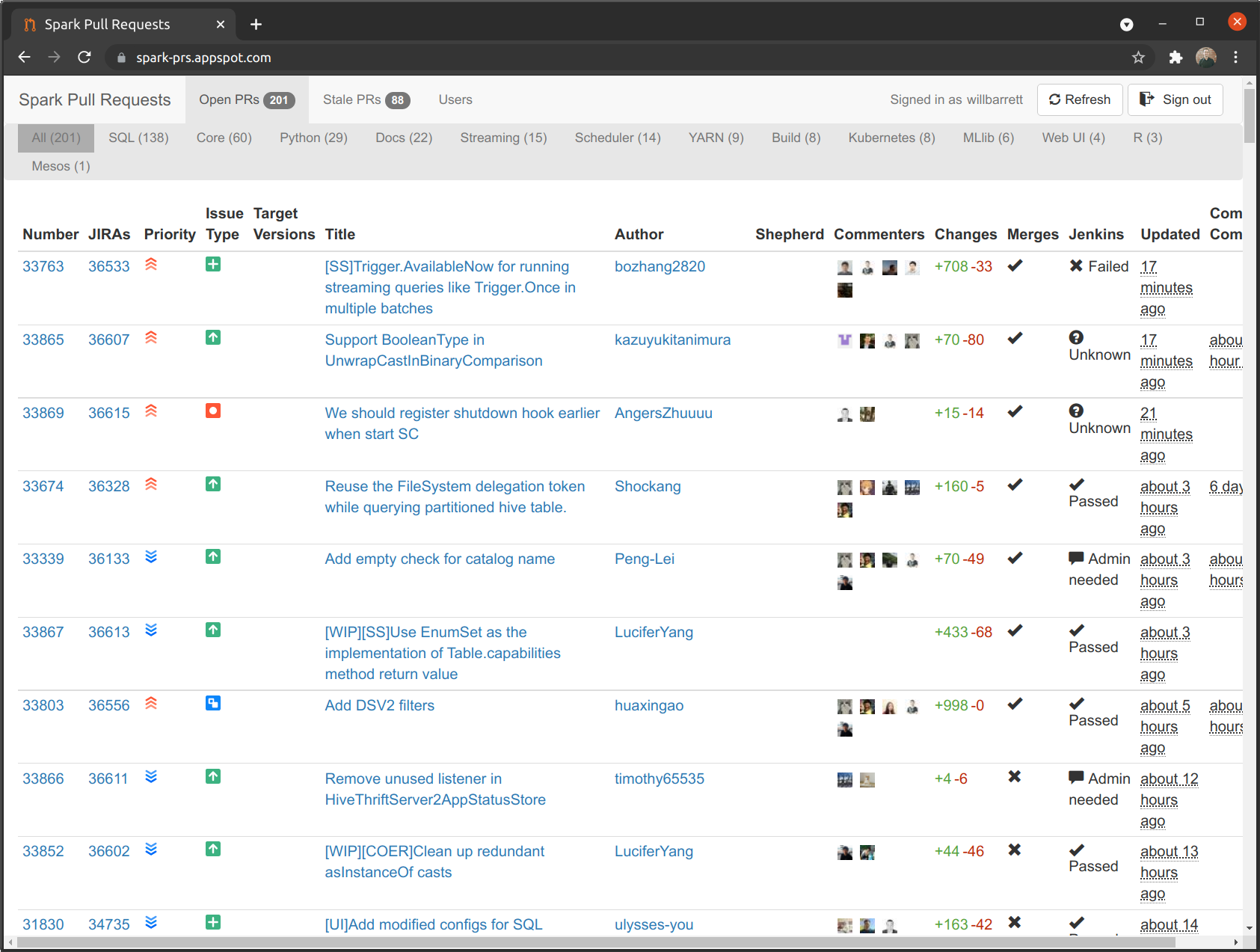
Task: Click first commenter avatar for PR 33763
Action: [845, 268]
